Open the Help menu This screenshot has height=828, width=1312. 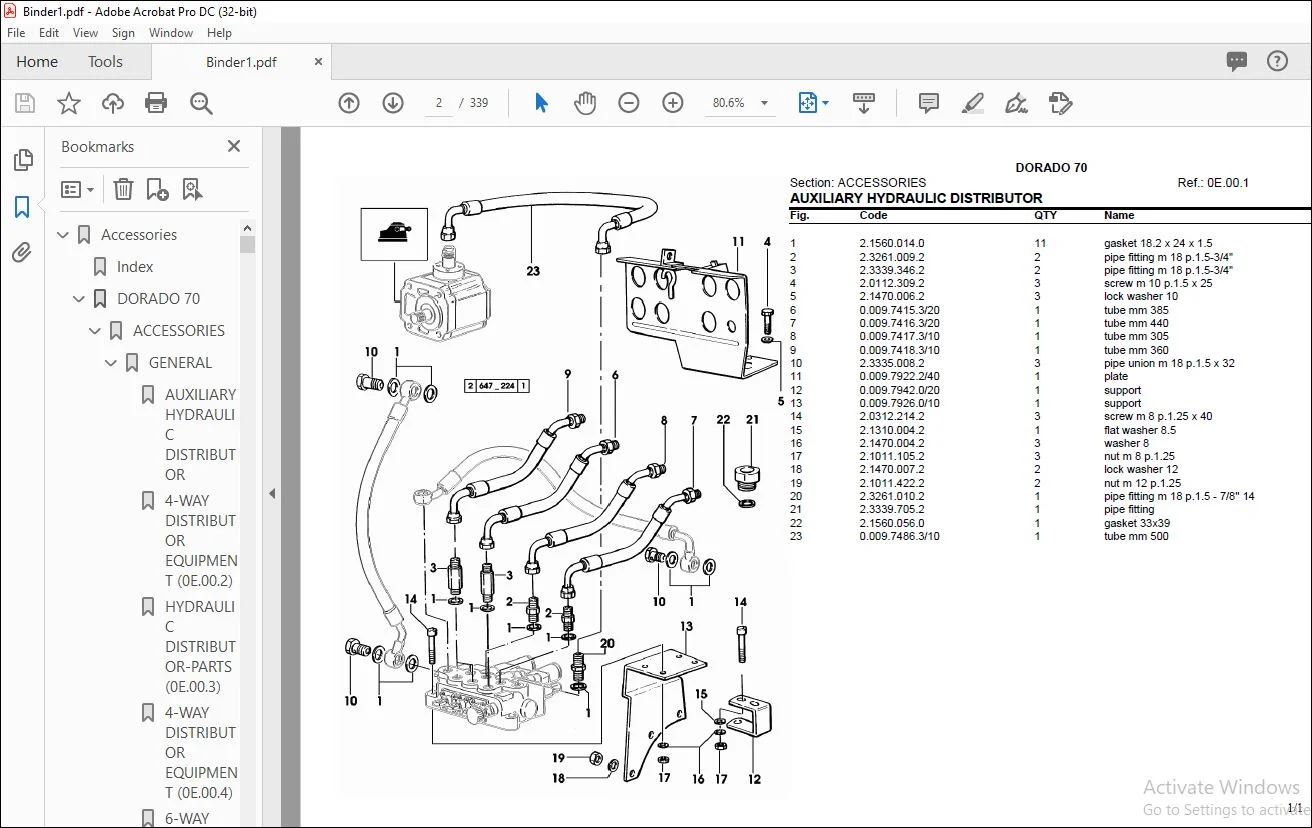tap(219, 33)
